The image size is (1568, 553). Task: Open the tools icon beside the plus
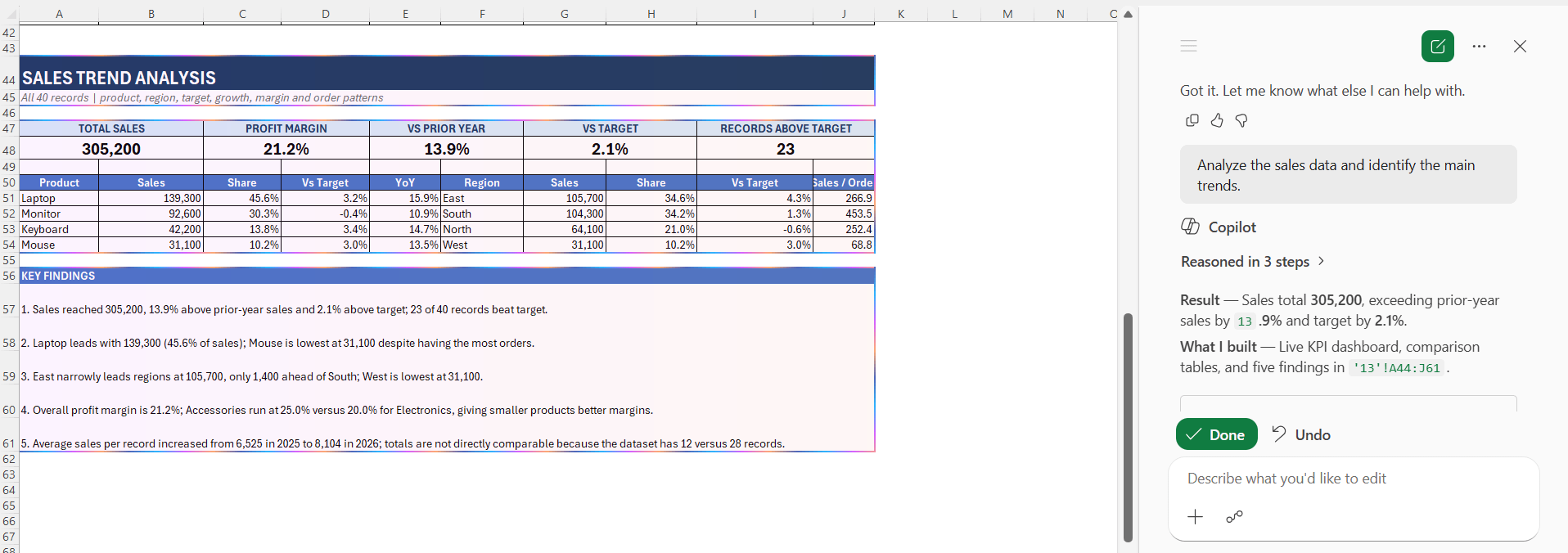click(1234, 516)
